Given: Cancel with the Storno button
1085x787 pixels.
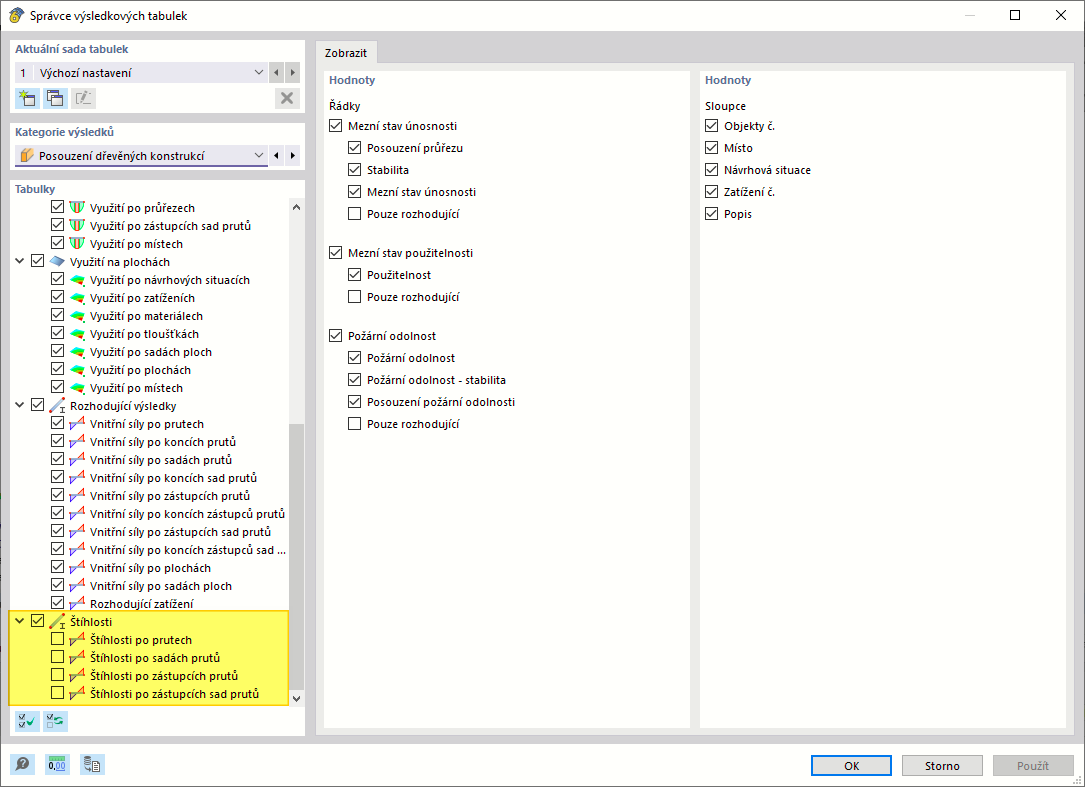Looking at the screenshot, I should coord(942,766).
